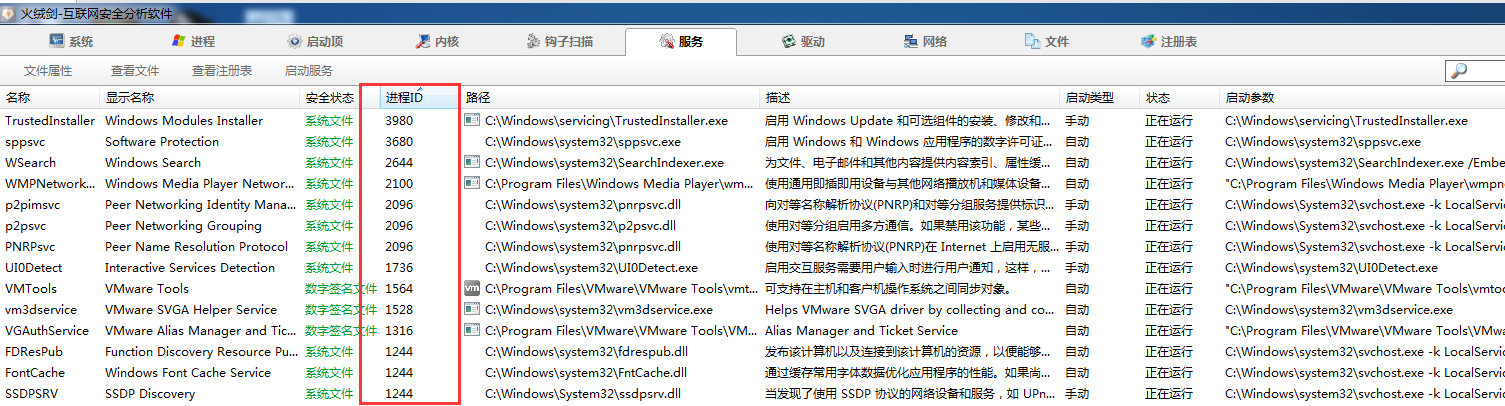The height and width of the screenshot is (406, 1505).
Task: Sort by the 启动类型 column header
Action: click(x=1100, y=98)
